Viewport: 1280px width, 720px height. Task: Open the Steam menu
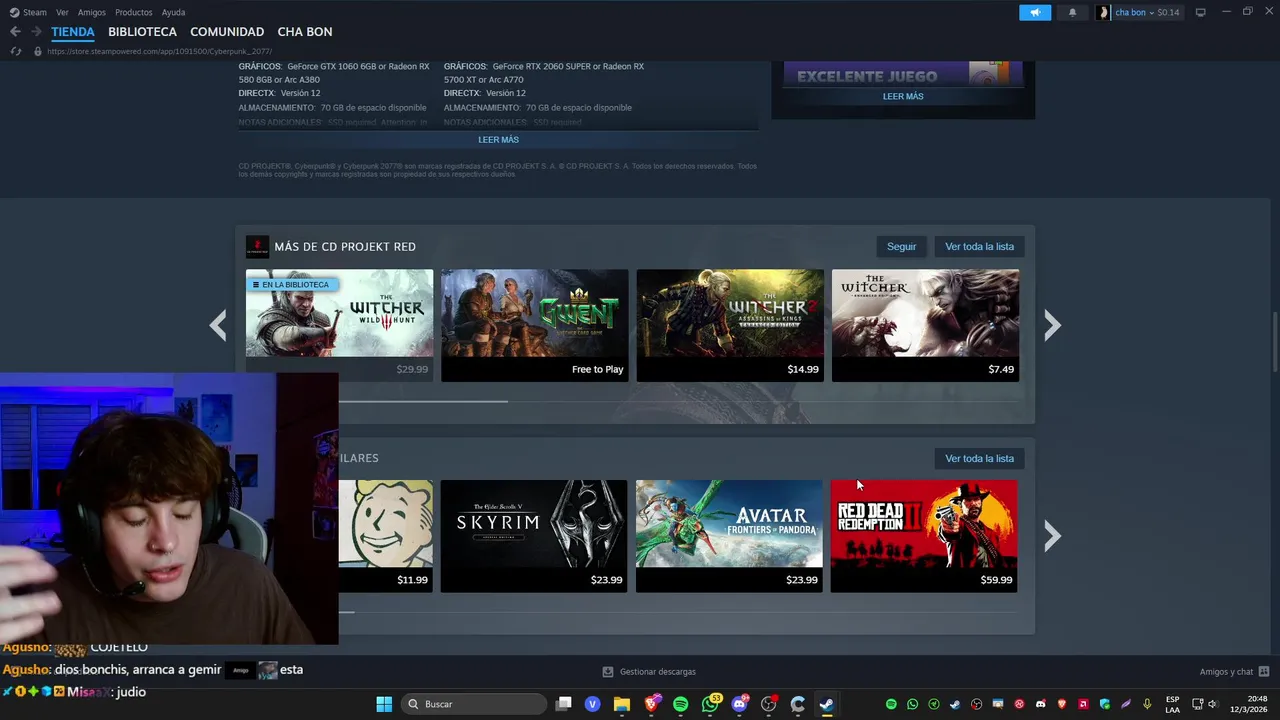pos(28,12)
